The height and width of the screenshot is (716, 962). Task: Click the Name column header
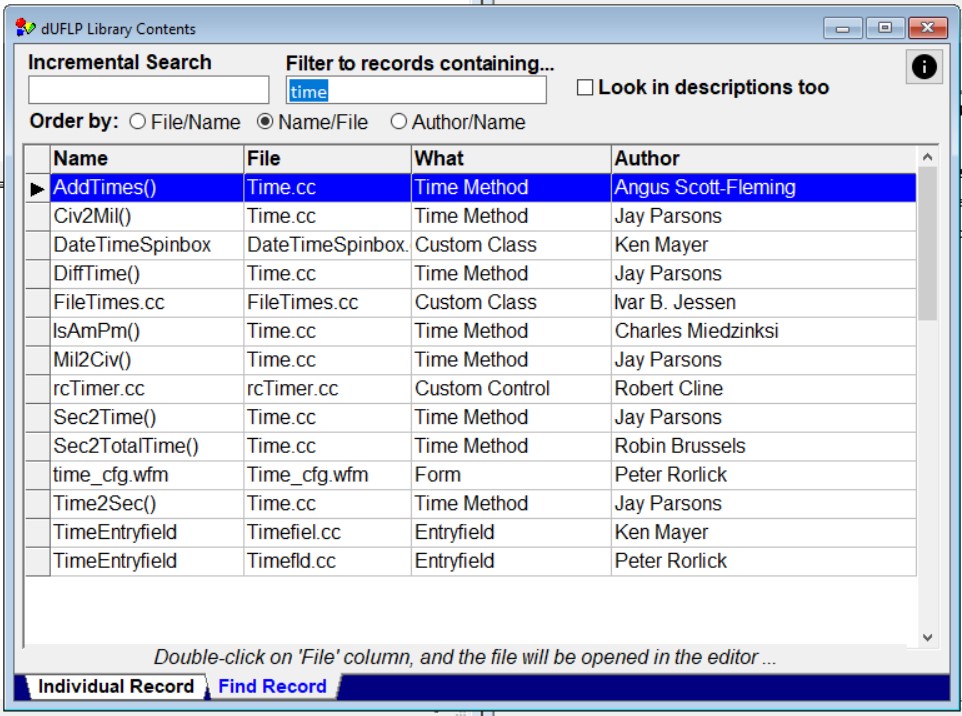[x=147, y=158]
